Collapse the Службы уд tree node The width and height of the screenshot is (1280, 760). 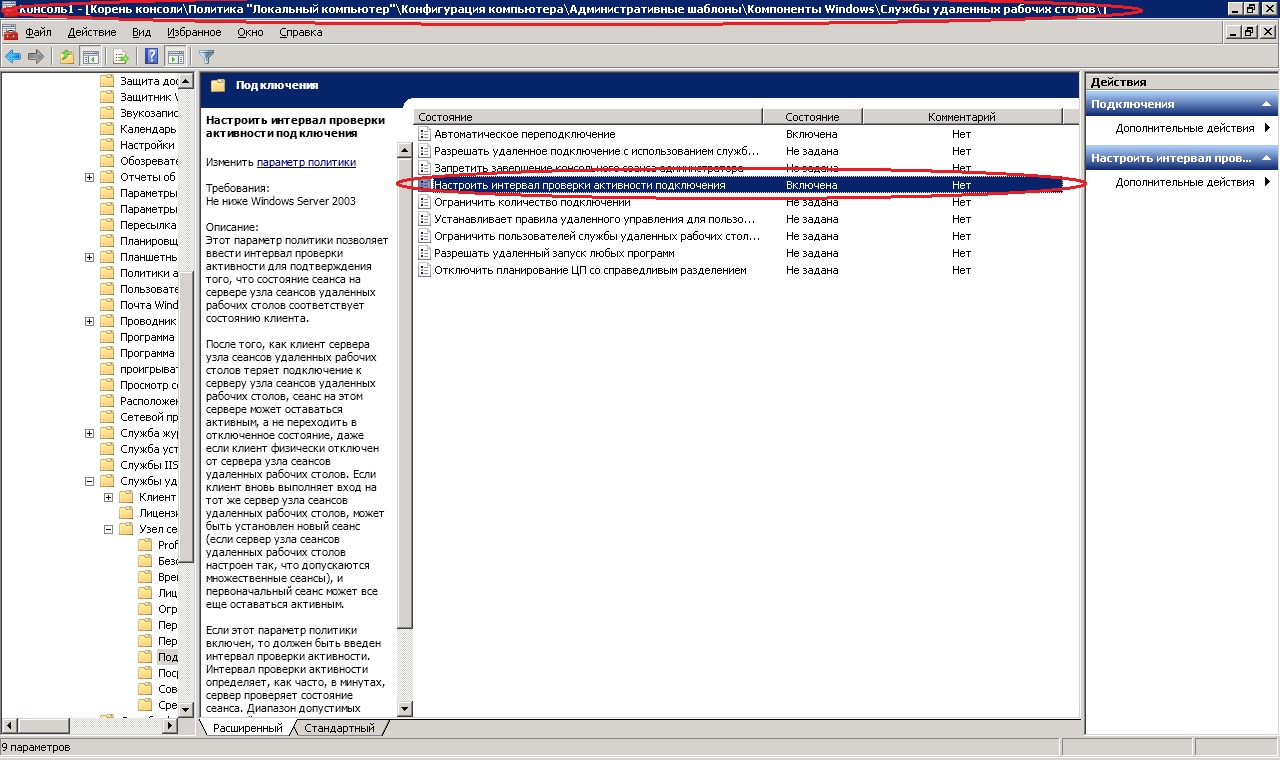(x=90, y=481)
